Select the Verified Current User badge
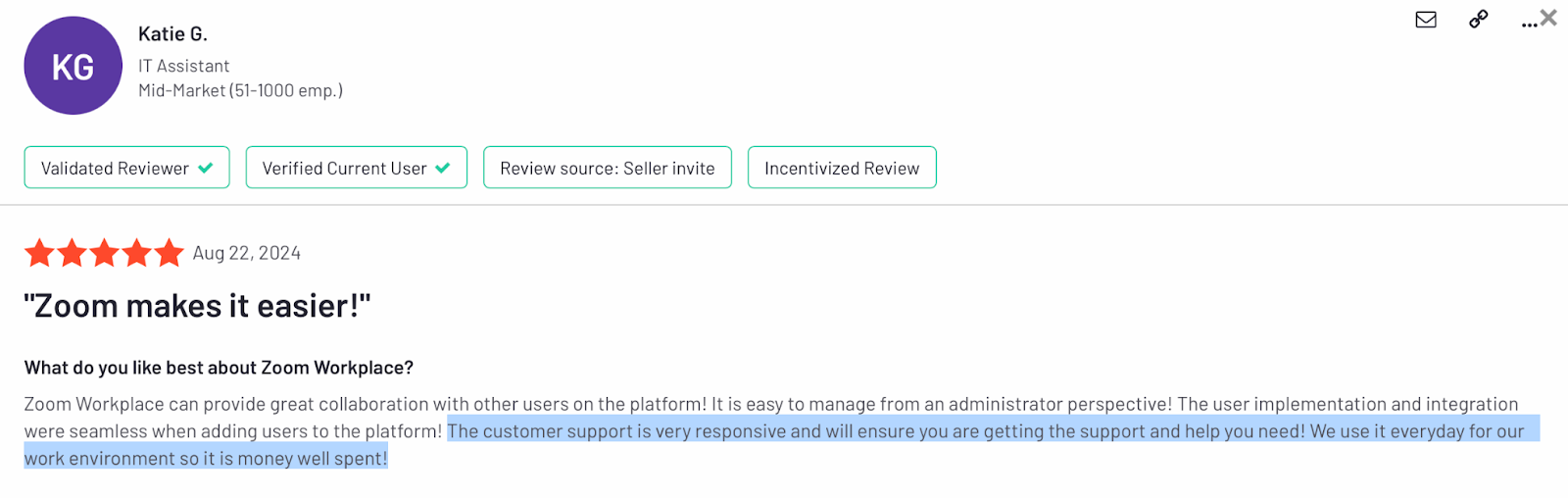Image resolution: width=1568 pixels, height=498 pixels. (x=356, y=168)
